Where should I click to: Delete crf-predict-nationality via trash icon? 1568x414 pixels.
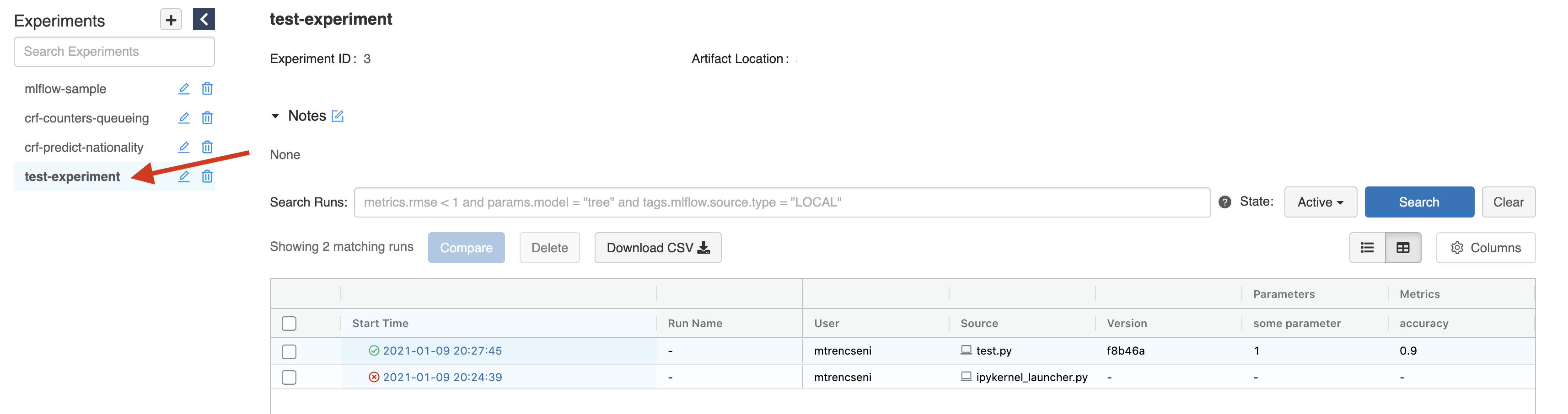point(207,147)
